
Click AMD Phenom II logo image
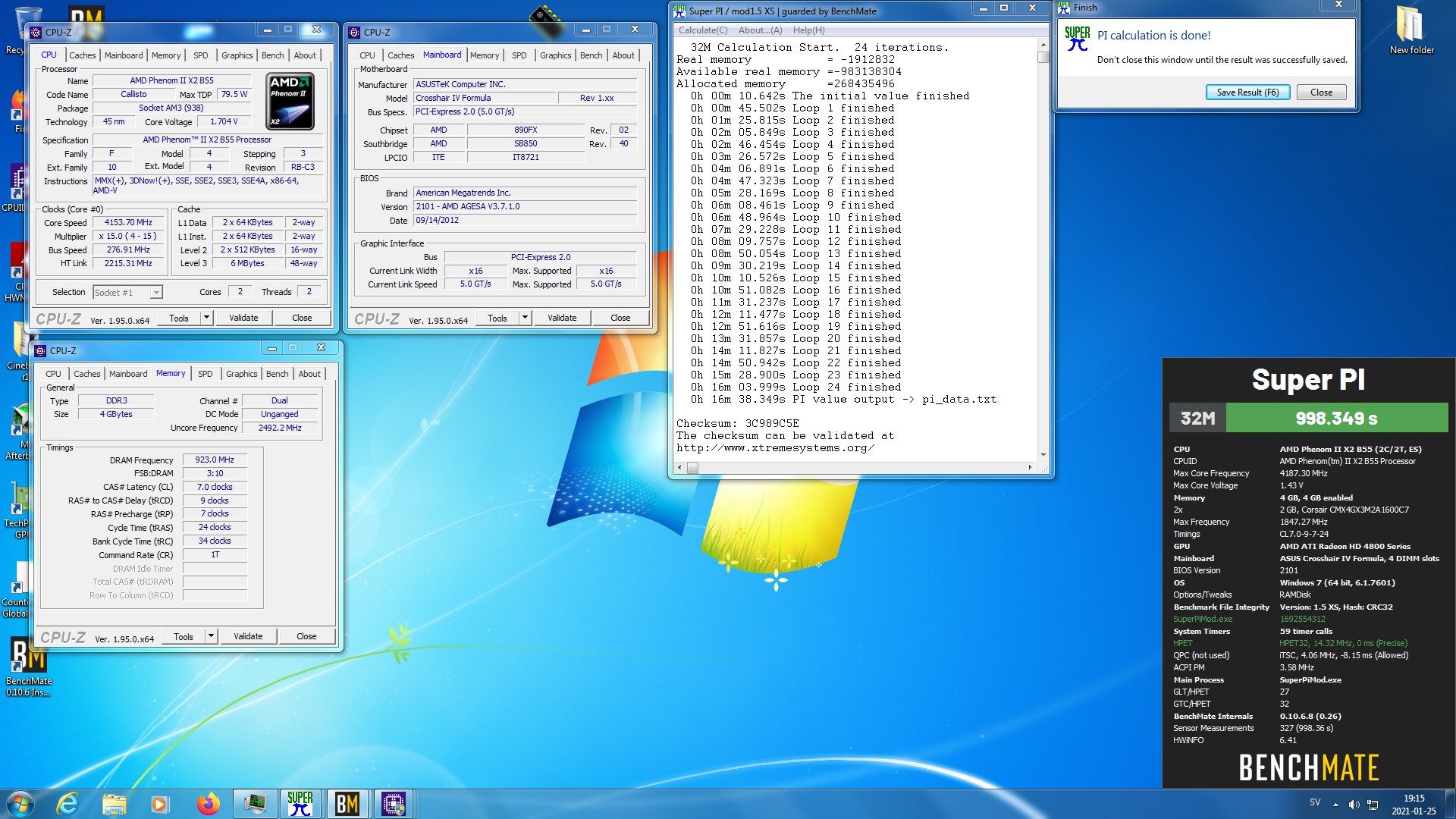click(x=290, y=102)
